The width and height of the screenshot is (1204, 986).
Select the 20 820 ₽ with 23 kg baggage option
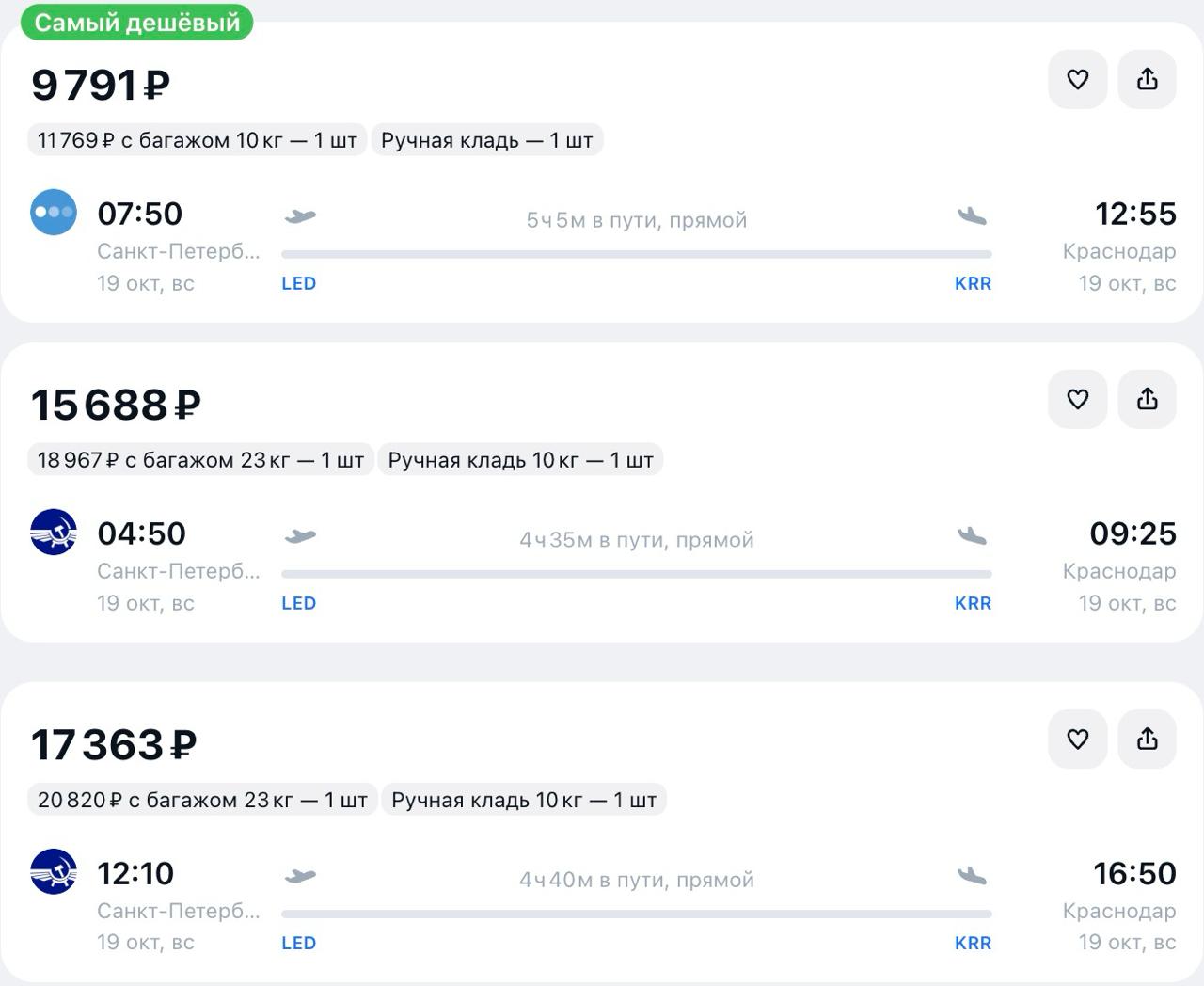[x=202, y=800]
